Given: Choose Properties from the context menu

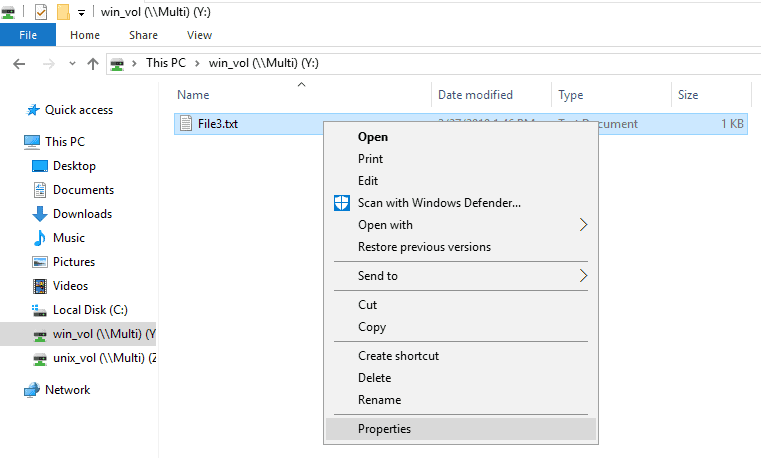Looking at the screenshot, I should tap(384, 429).
